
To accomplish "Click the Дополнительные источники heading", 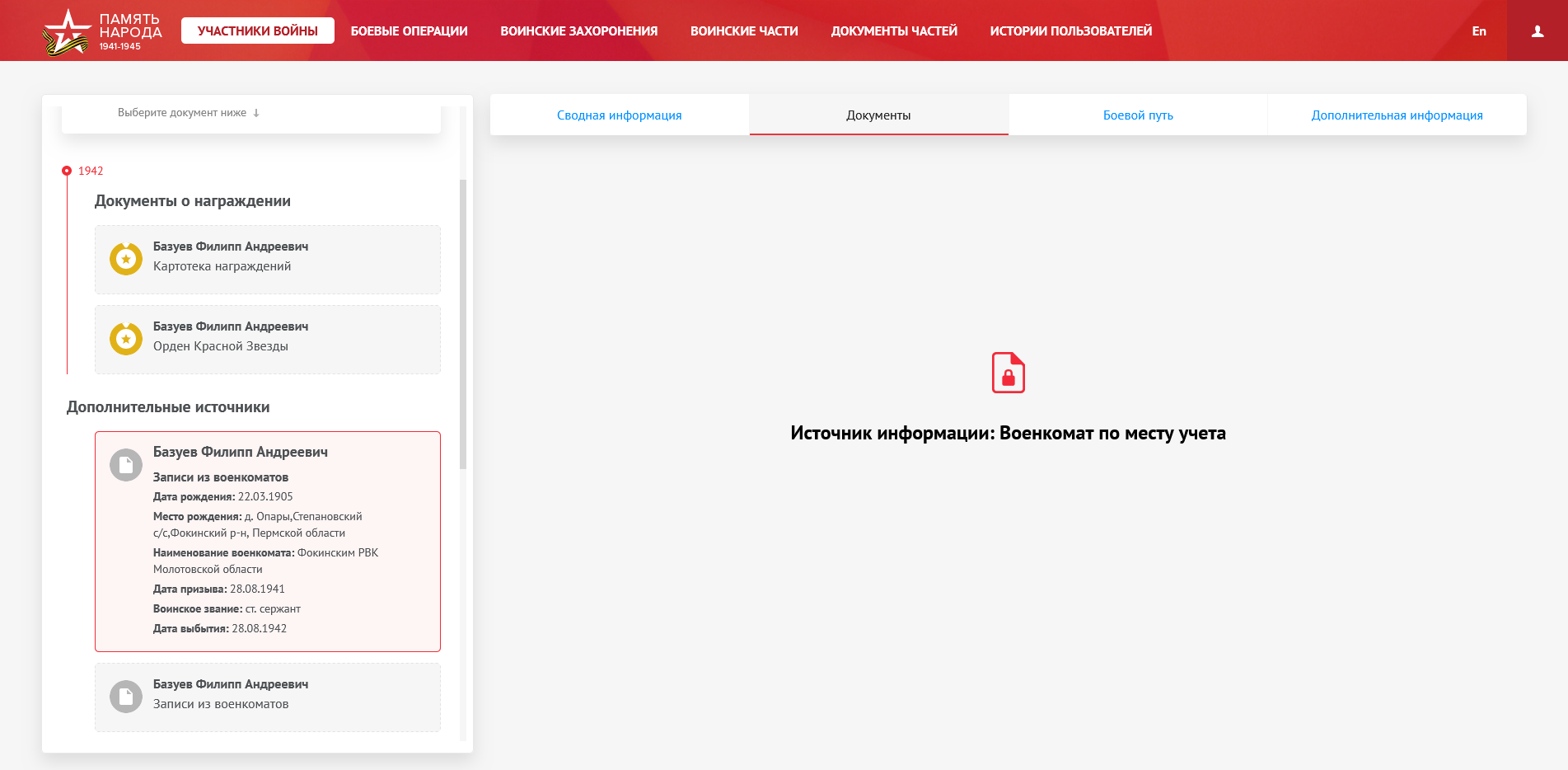I will (x=168, y=407).
